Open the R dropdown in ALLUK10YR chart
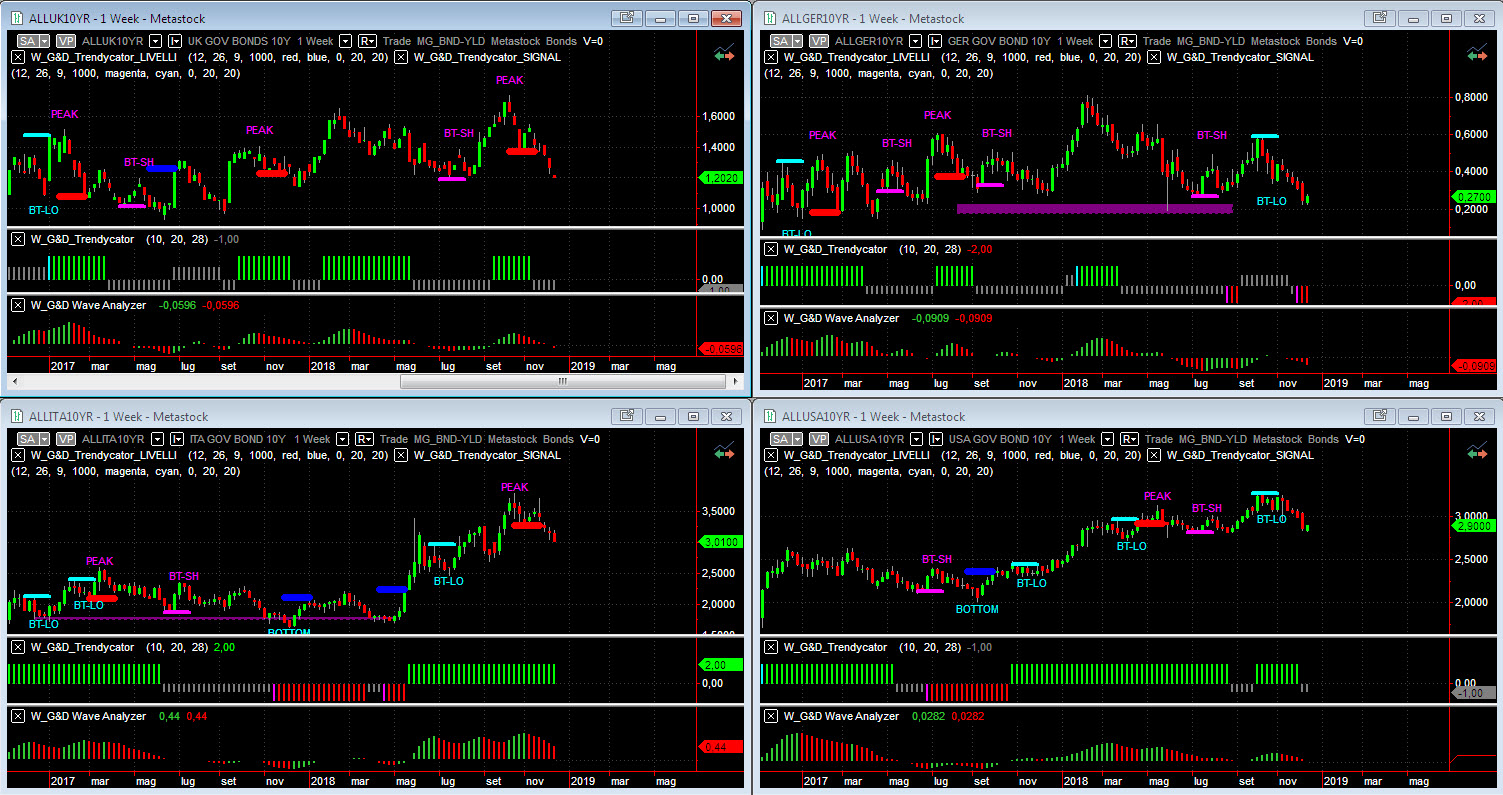Screen dimensions: 1503x795 pos(367,41)
